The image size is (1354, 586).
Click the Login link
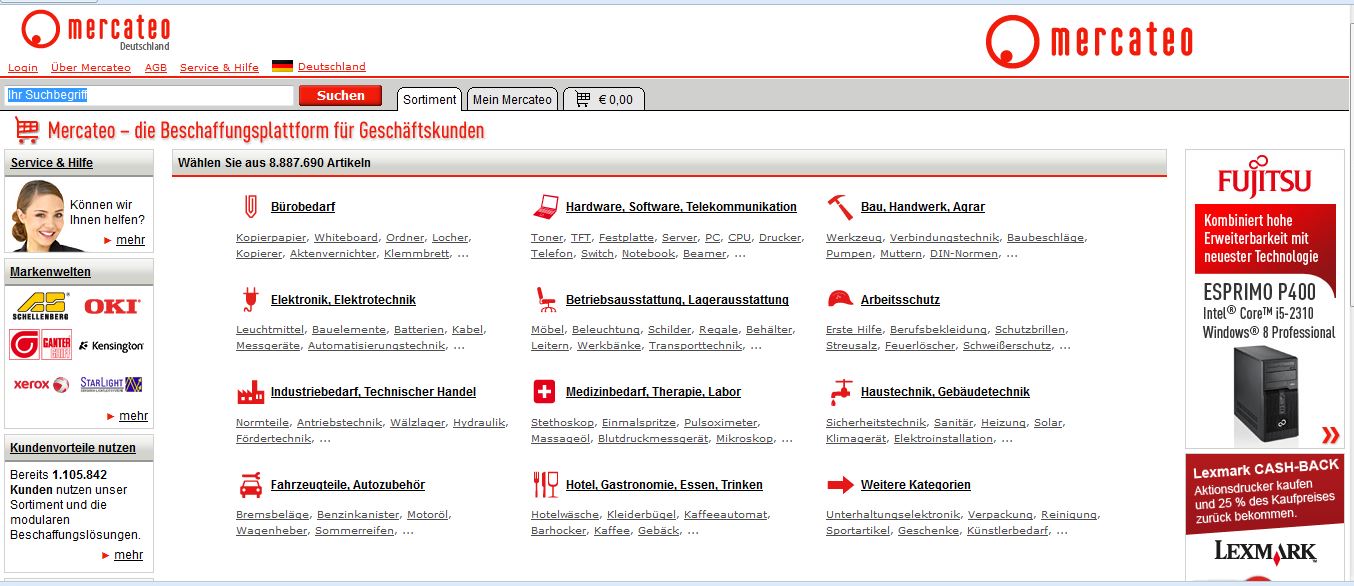tap(23, 68)
